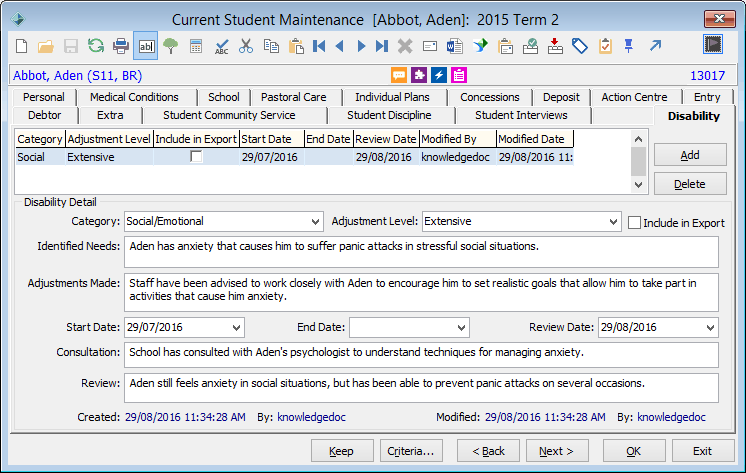Viewport: 746px width, 473px height.
Task: Run spell check with ABC checkmark icon
Action: coord(221,46)
